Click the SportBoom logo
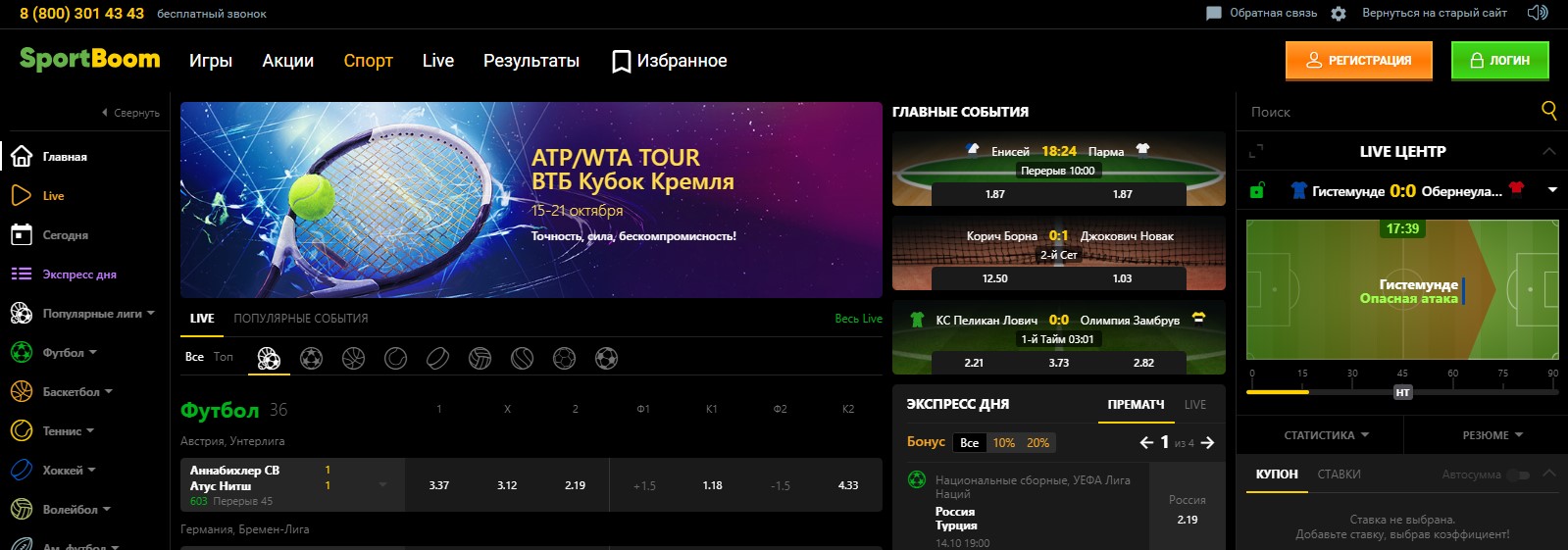 point(89,59)
